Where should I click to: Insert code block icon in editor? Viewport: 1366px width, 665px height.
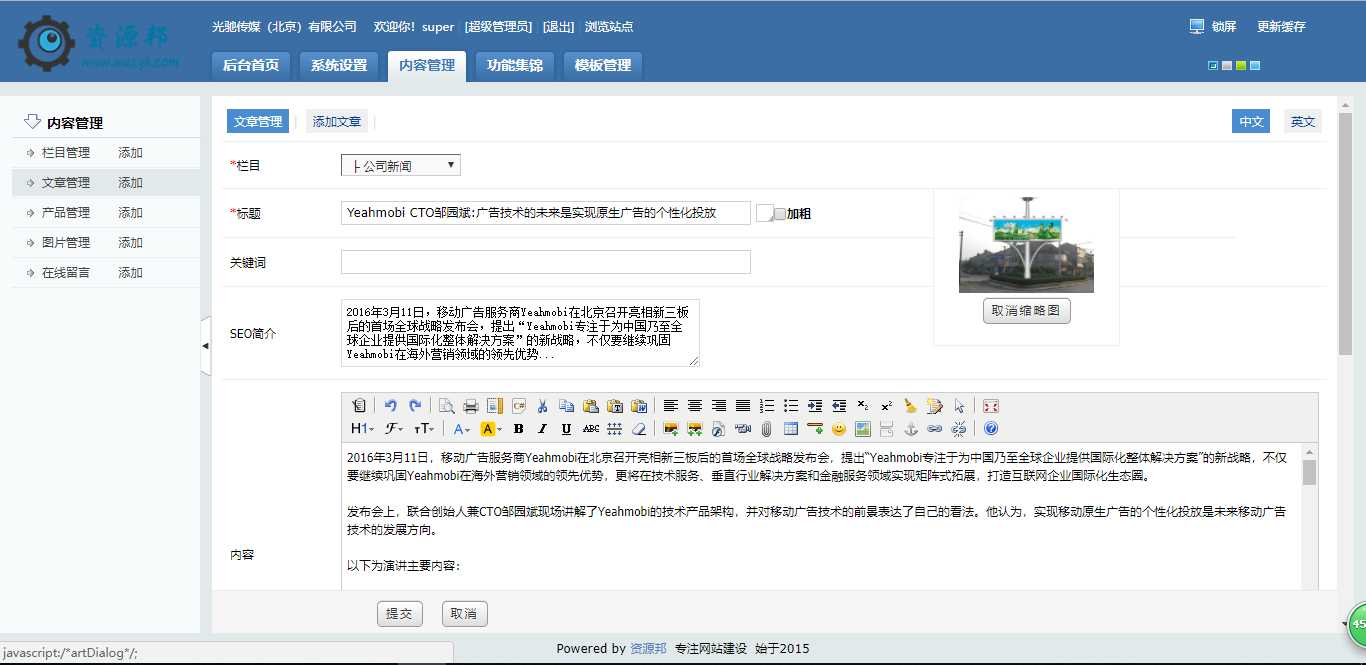click(519, 406)
